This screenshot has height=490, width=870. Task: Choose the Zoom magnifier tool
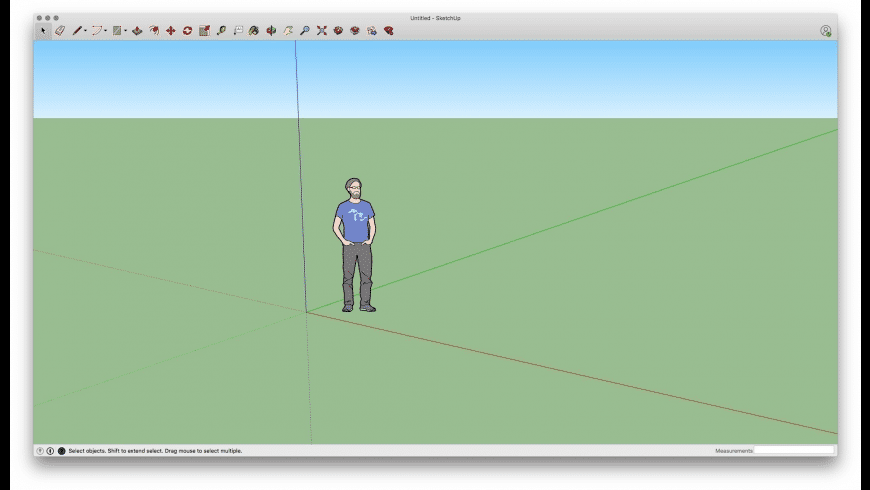[305, 31]
